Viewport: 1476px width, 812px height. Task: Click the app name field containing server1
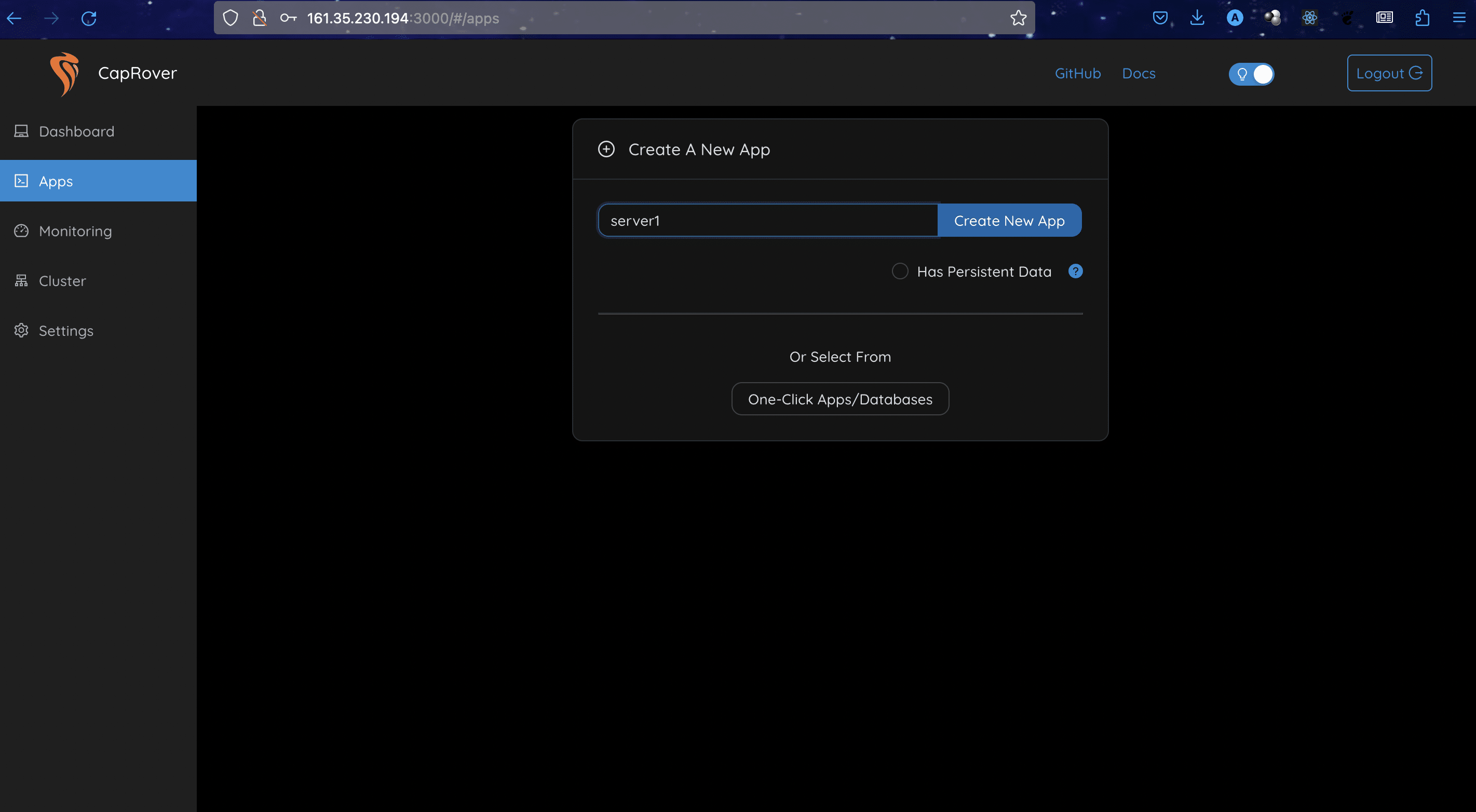tap(767, 221)
